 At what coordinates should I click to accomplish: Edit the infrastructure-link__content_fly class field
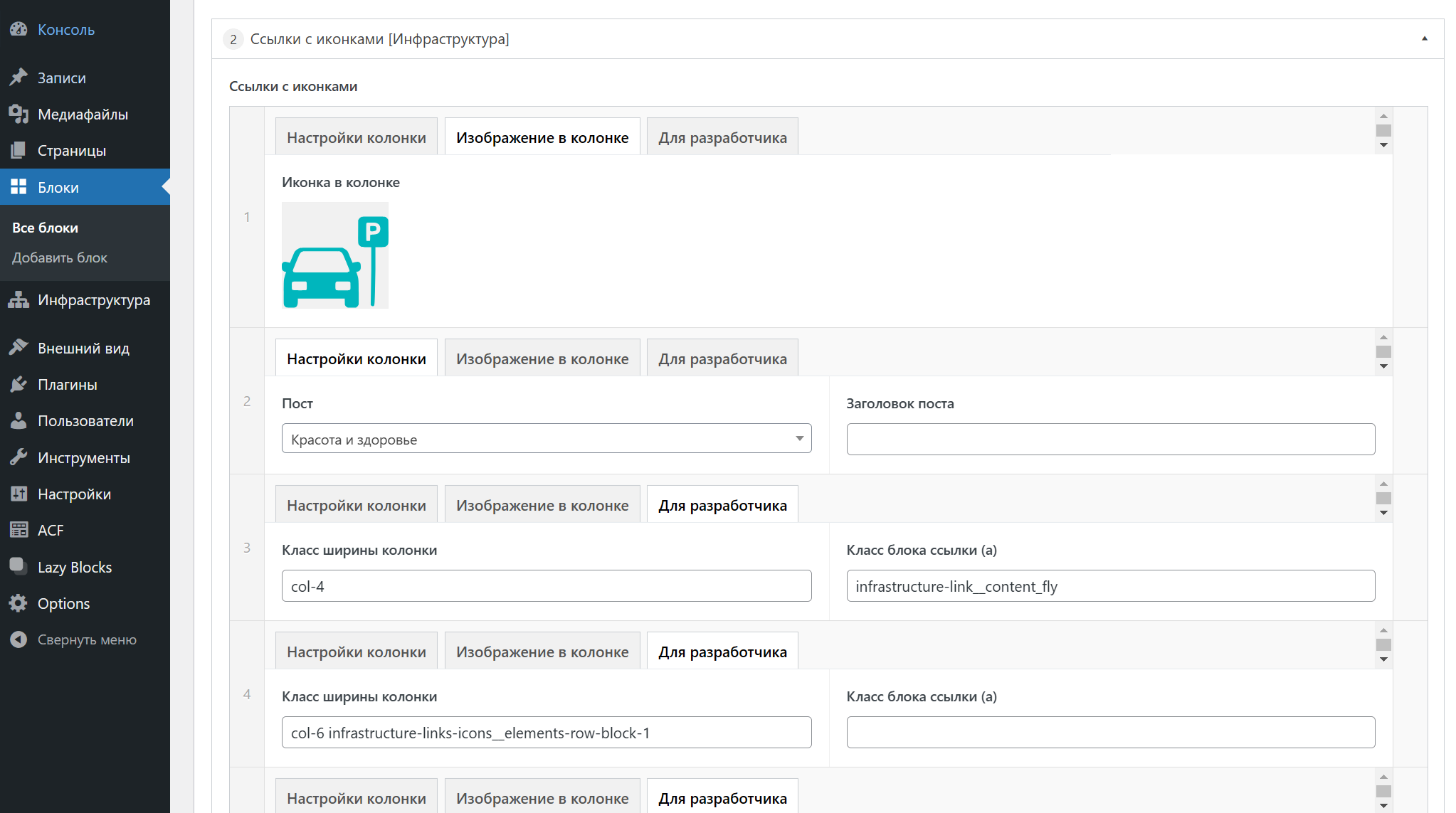point(1111,585)
